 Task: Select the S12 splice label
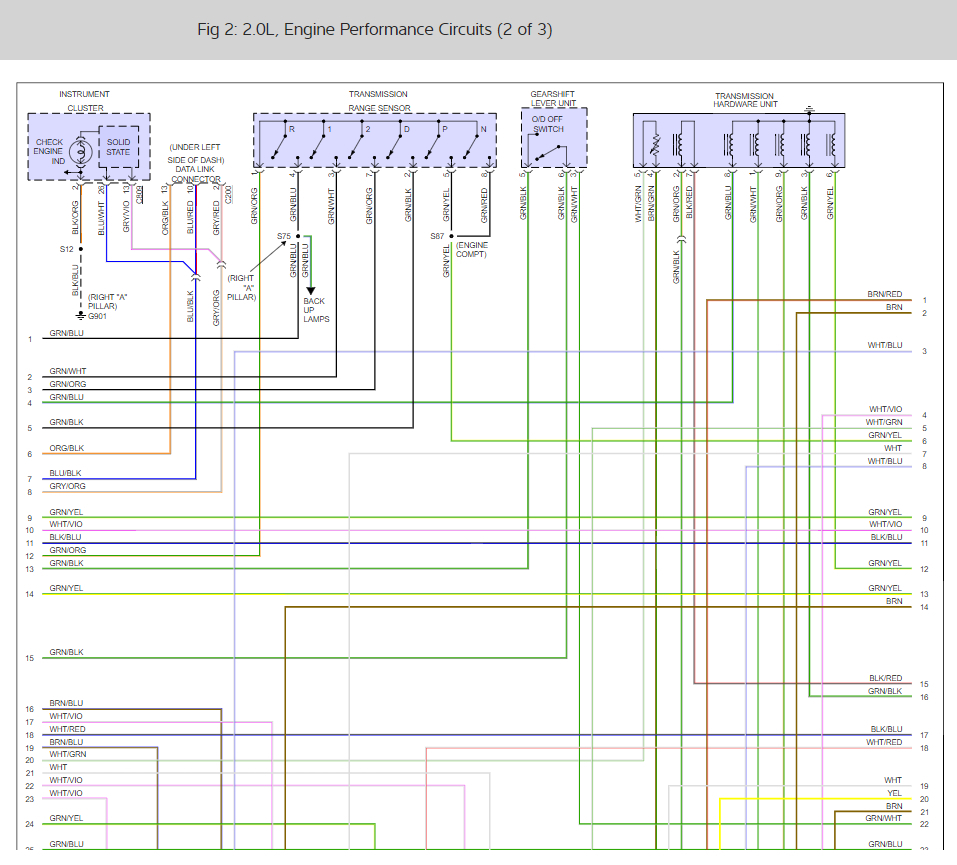click(67, 249)
